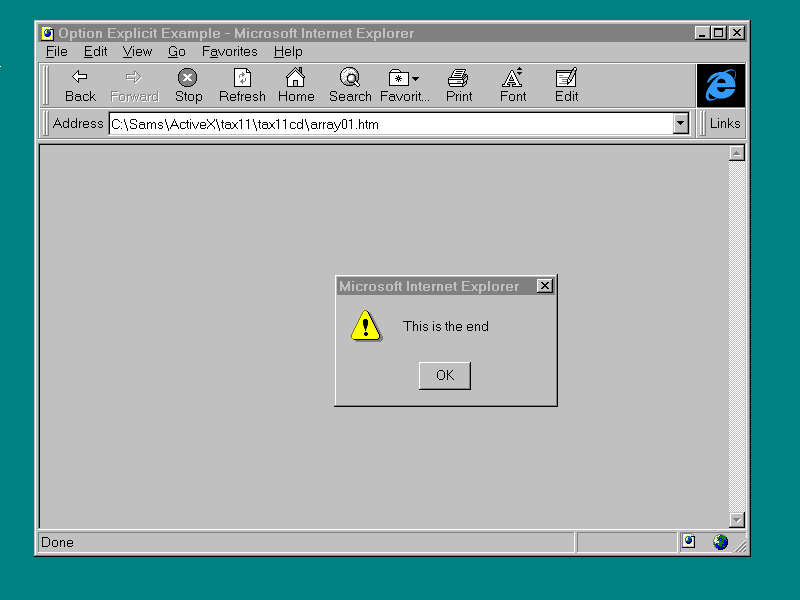Image resolution: width=800 pixels, height=600 pixels.
Task: Click the Edit toolbar icon
Action: (567, 78)
